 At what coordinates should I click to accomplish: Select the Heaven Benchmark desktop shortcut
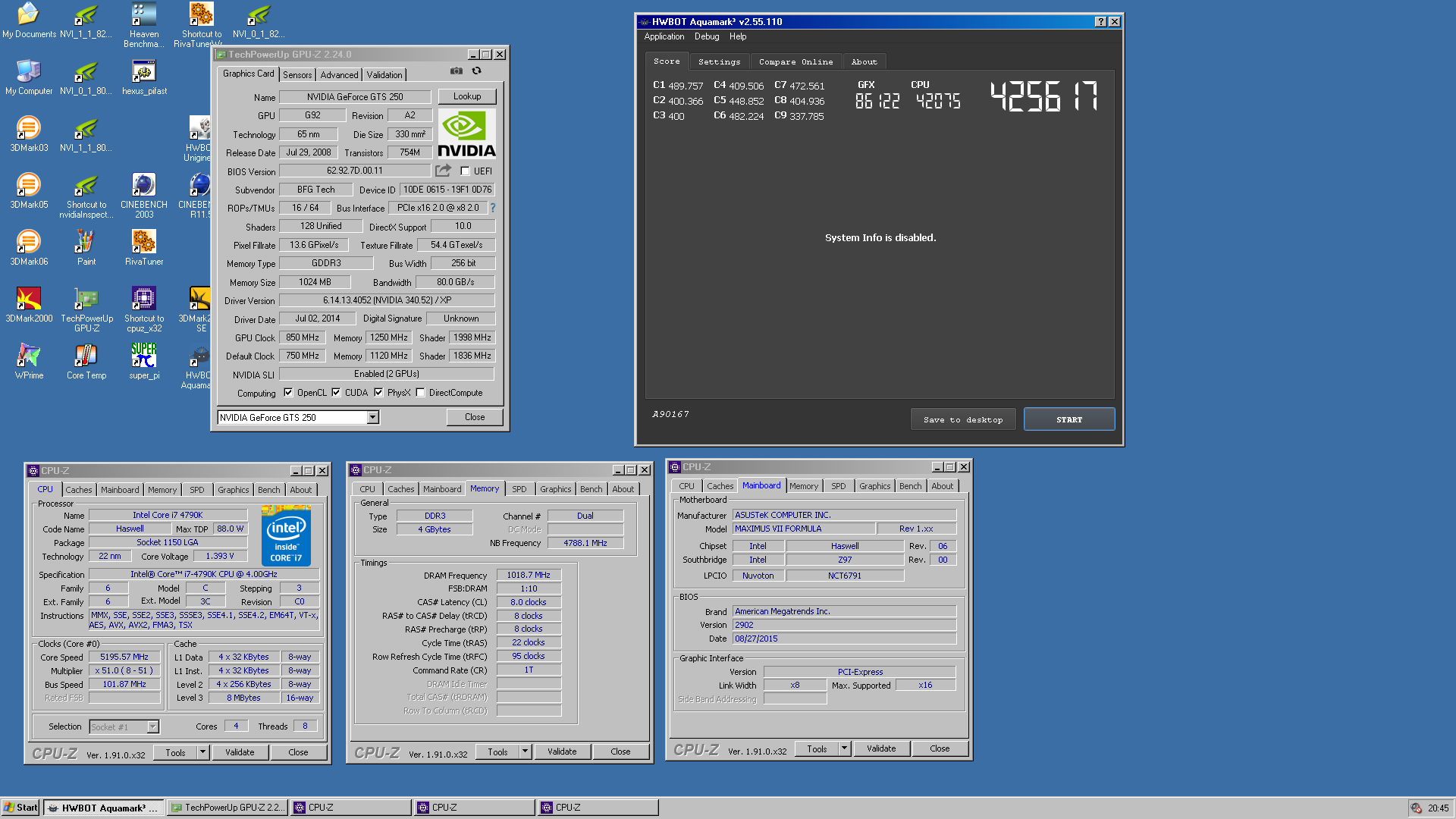(x=144, y=25)
